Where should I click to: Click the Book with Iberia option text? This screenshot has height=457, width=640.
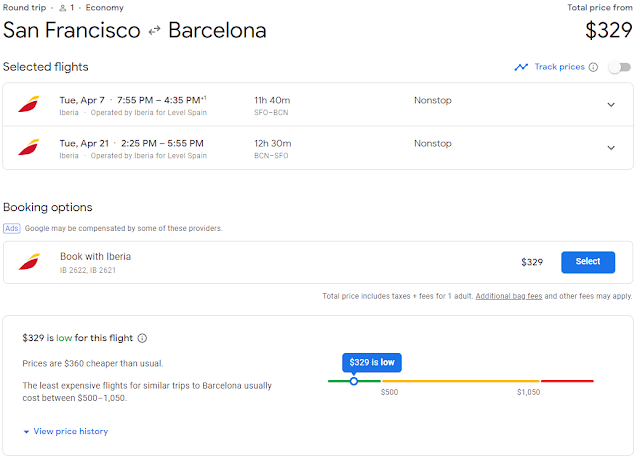click(x=95, y=257)
